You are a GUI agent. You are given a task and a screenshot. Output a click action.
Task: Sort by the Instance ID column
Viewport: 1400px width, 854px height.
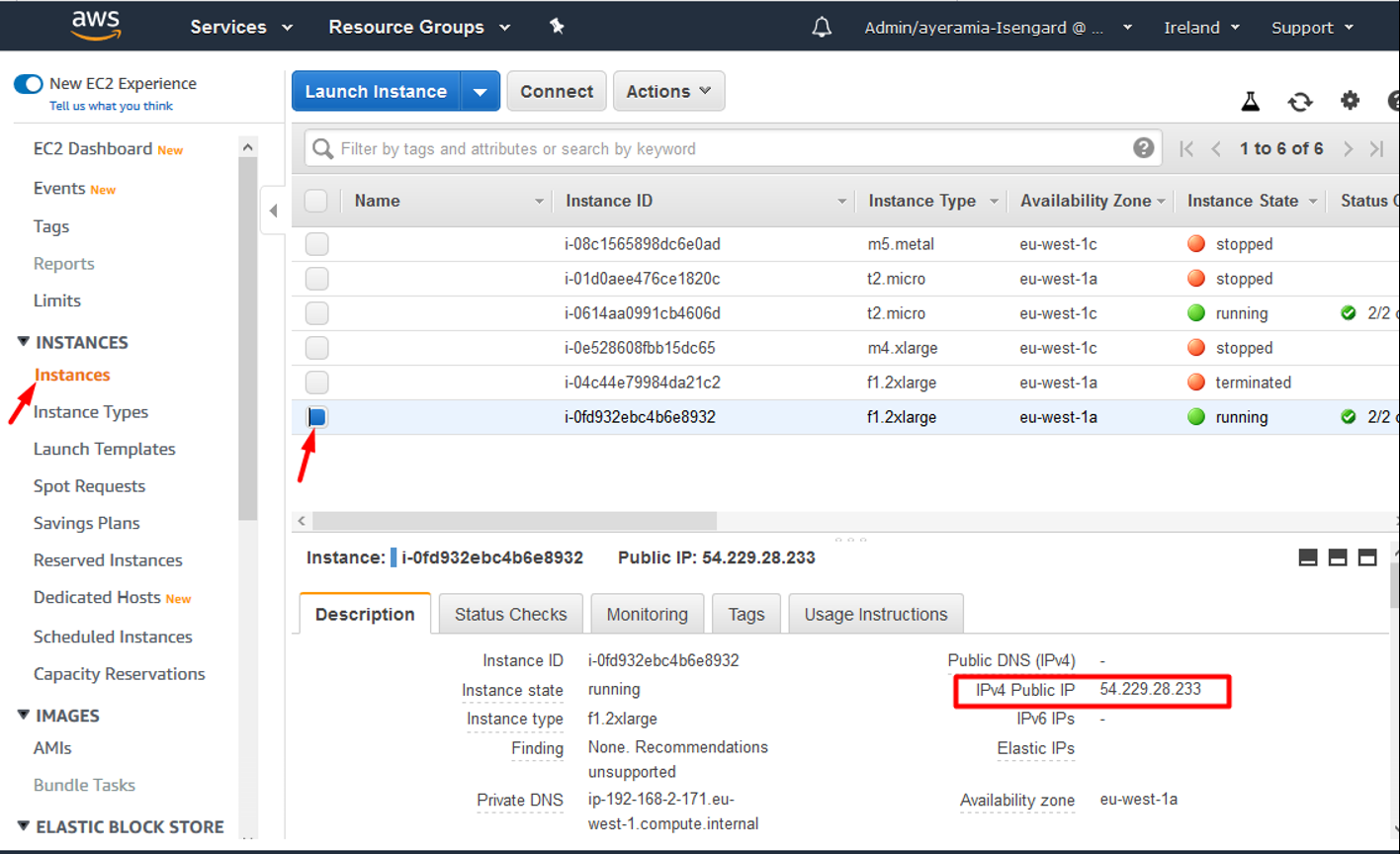pyautogui.click(x=609, y=201)
